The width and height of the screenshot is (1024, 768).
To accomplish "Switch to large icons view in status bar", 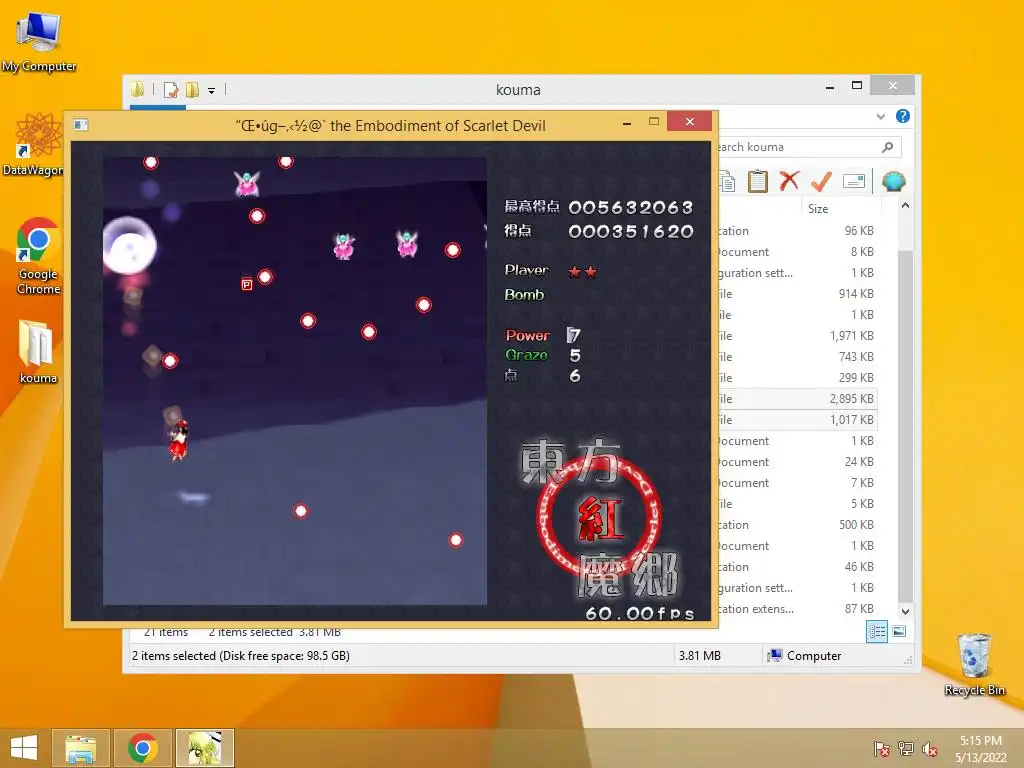I will [899, 631].
